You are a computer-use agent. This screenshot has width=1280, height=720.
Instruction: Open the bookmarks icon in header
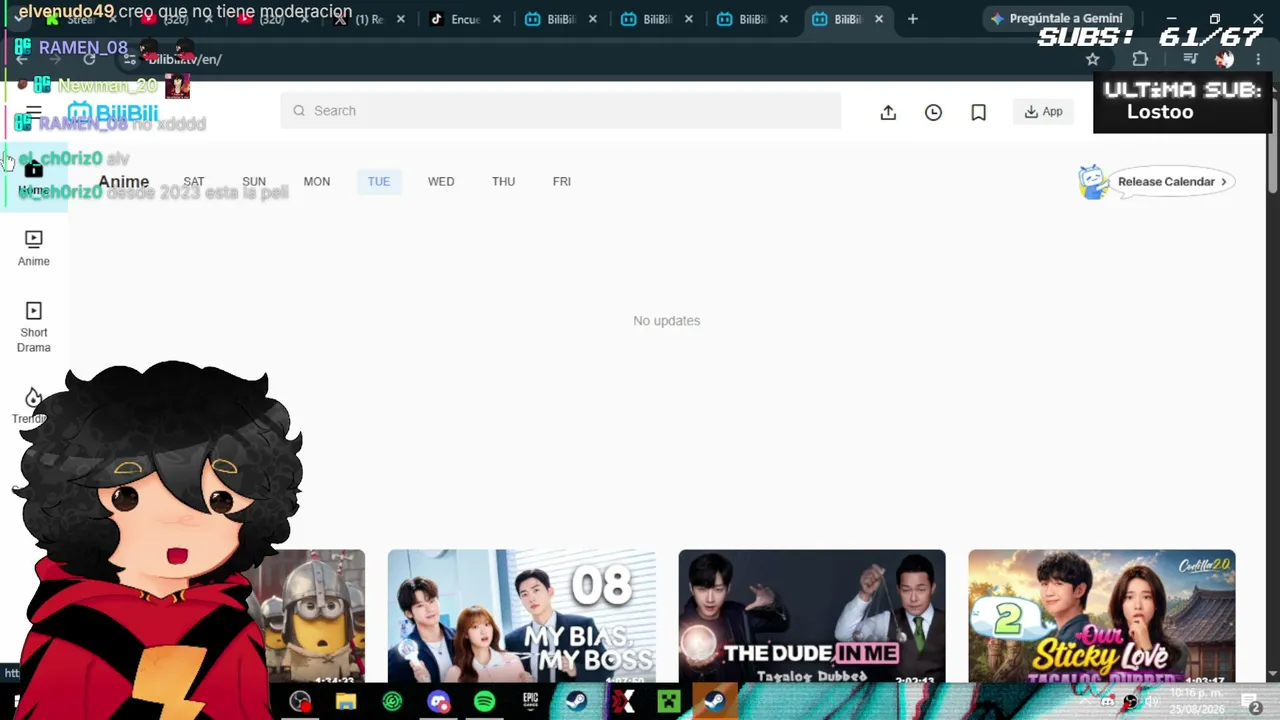(978, 112)
